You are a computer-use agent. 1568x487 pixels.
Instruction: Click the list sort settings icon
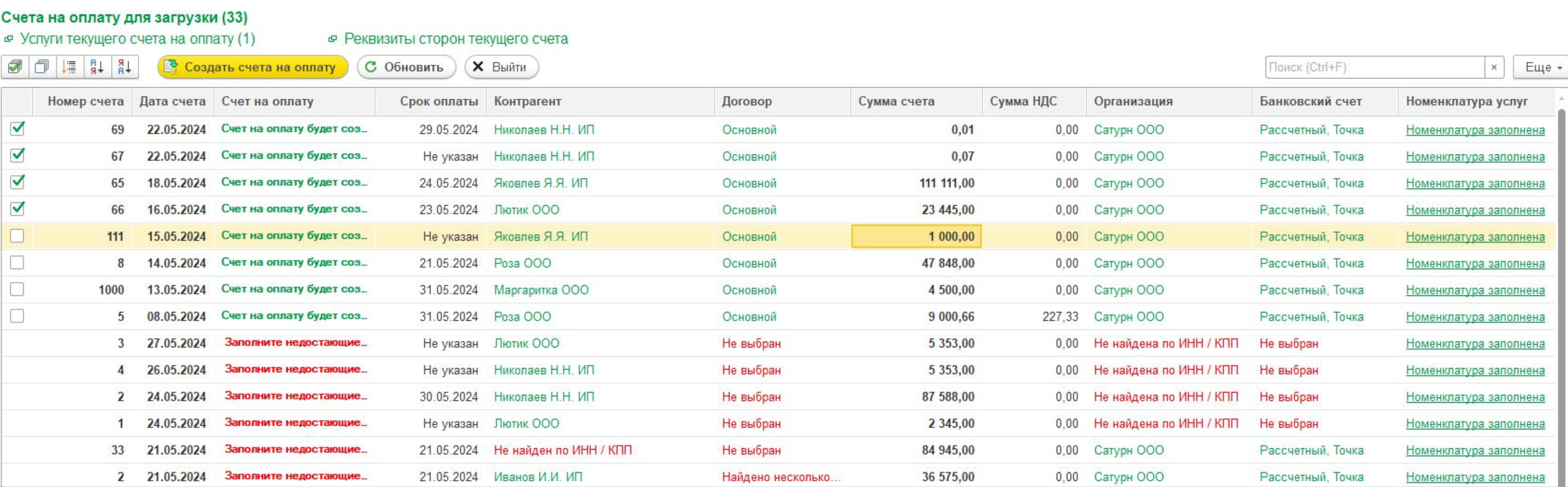(70, 67)
